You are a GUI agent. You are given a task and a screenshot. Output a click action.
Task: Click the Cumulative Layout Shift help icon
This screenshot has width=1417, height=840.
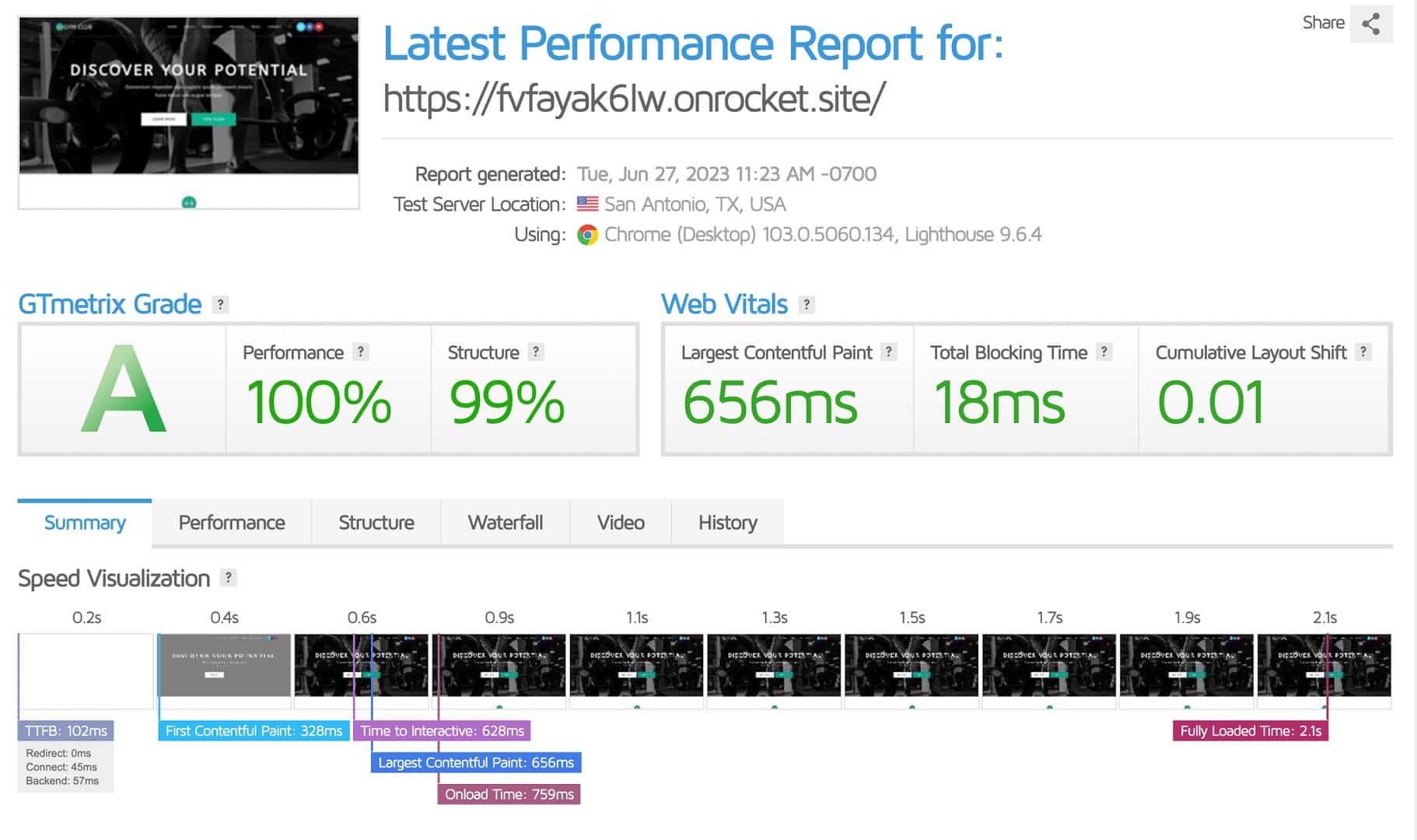coord(1363,352)
